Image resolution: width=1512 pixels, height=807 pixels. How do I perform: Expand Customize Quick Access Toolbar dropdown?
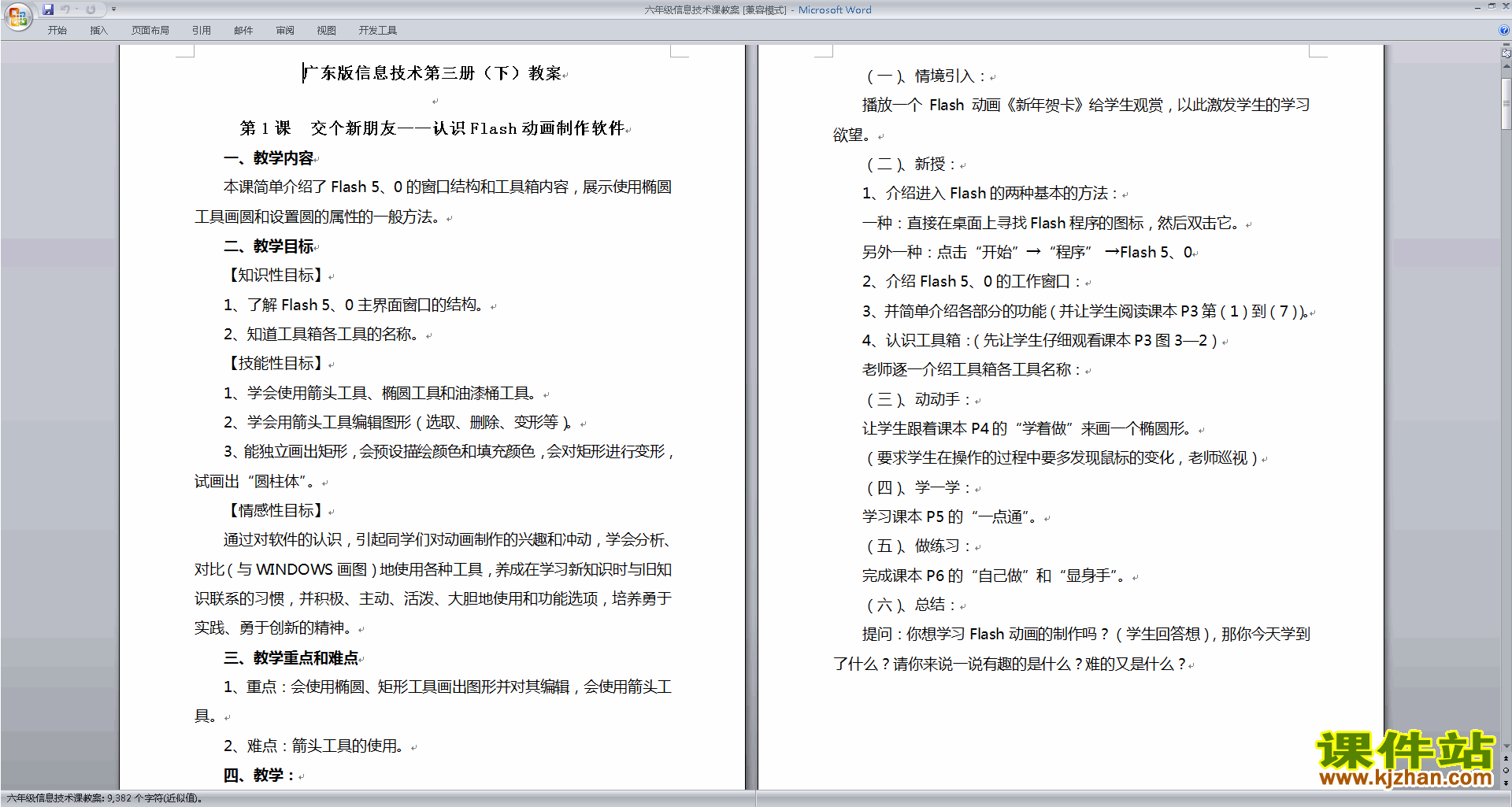(113, 9)
